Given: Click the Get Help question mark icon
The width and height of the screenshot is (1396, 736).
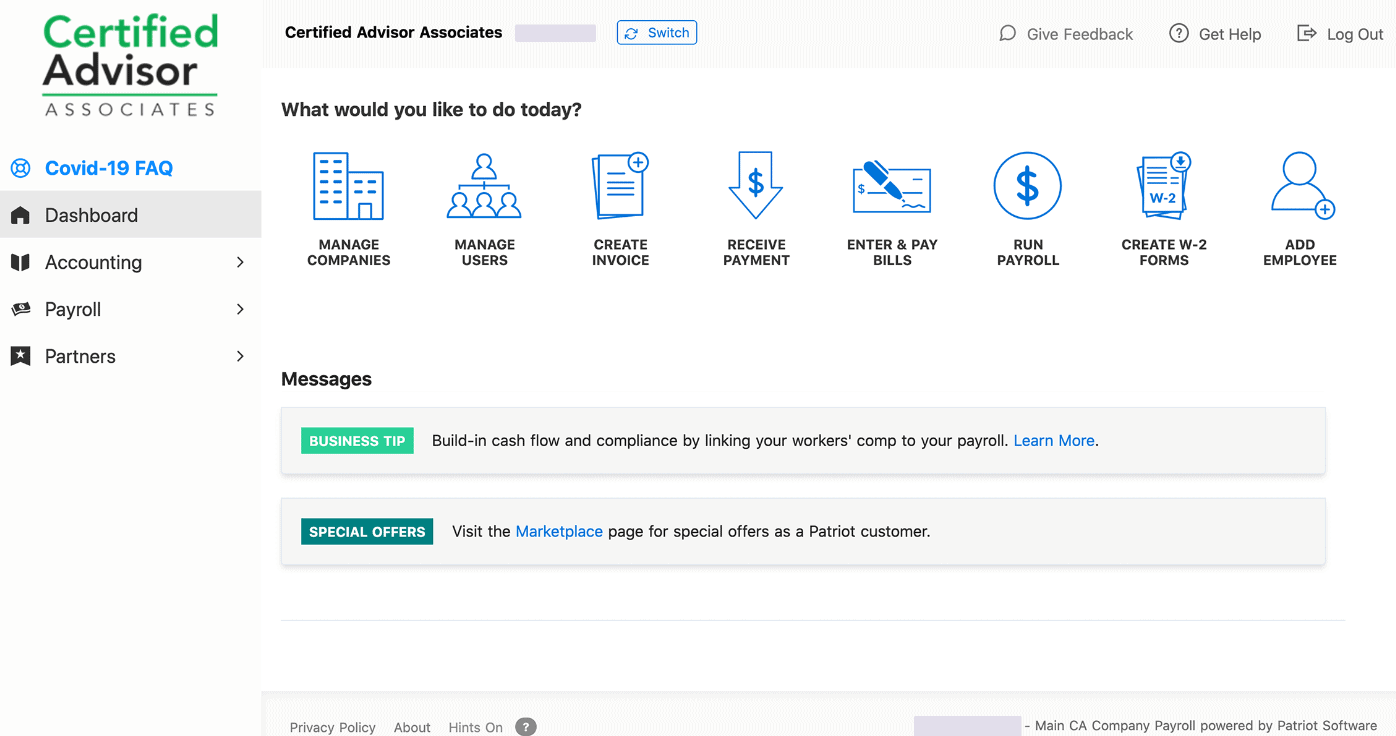Looking at the screenshot, I should click(x=1179, y=34).
